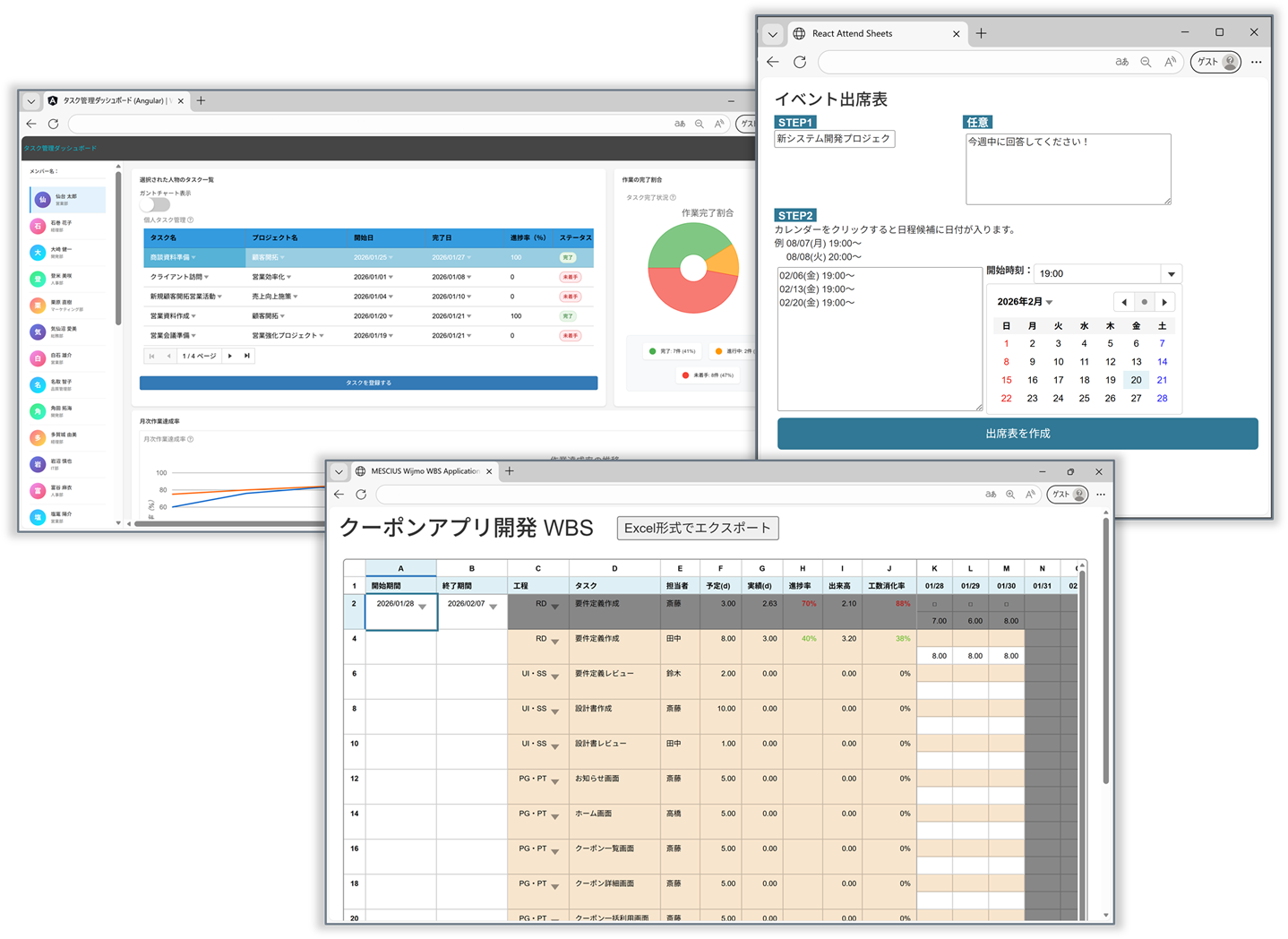Reload the page in the Angular dashboard window

pyautogui.click(x=54, y=124)
